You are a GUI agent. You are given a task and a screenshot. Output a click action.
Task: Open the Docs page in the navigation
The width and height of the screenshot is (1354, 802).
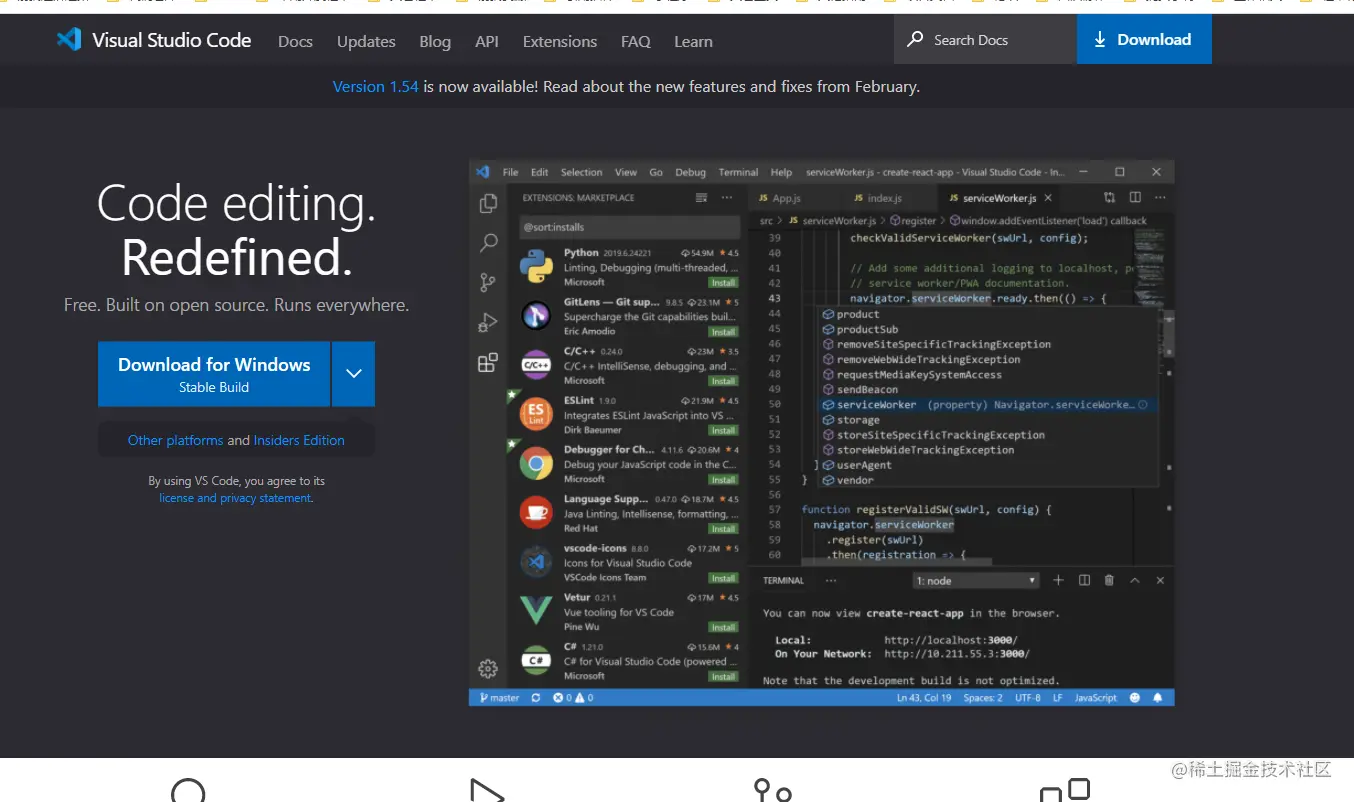(x=295, y=41)
